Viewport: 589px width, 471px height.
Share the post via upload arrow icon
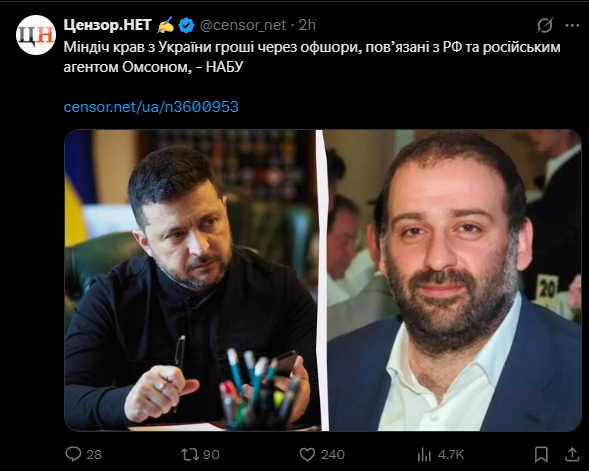coord(572,454)
